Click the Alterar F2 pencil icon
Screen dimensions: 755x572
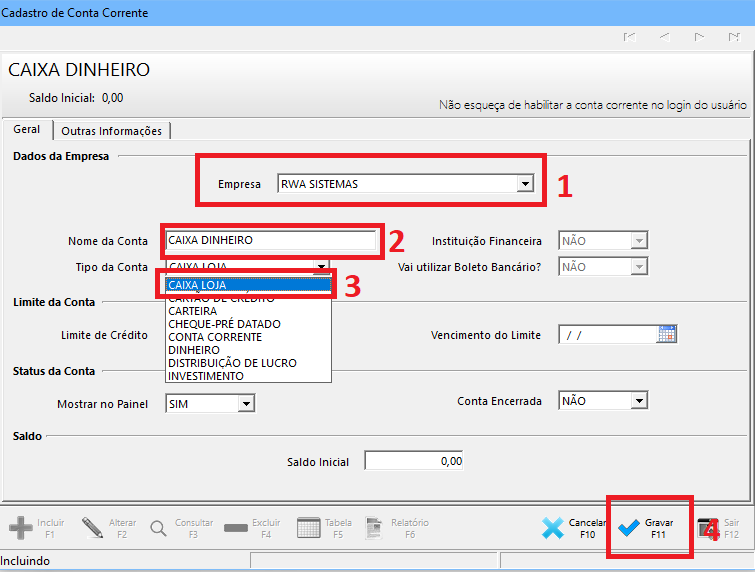point(92,528)
